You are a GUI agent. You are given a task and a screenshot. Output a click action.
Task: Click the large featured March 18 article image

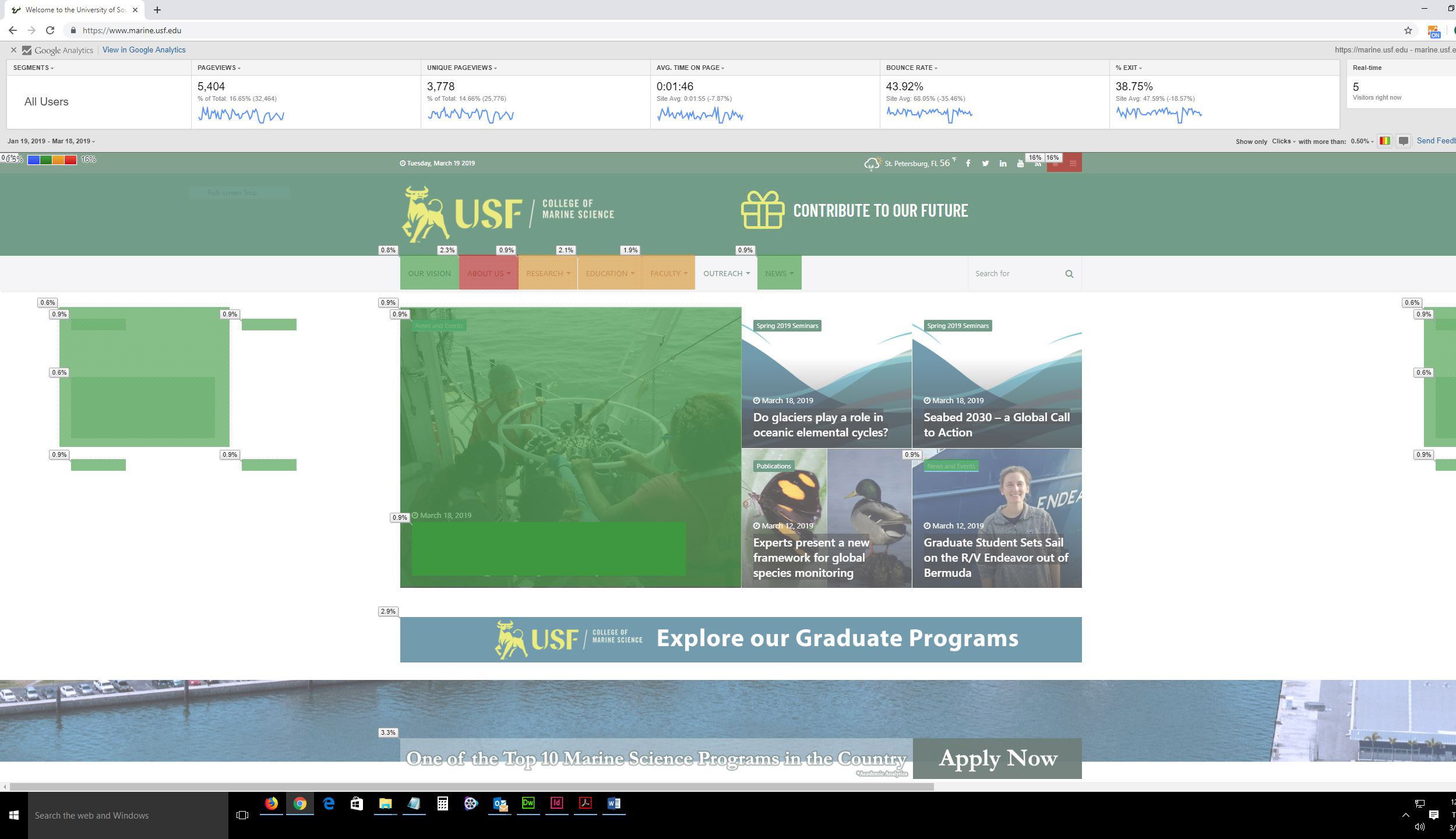(x=570, y=447)
